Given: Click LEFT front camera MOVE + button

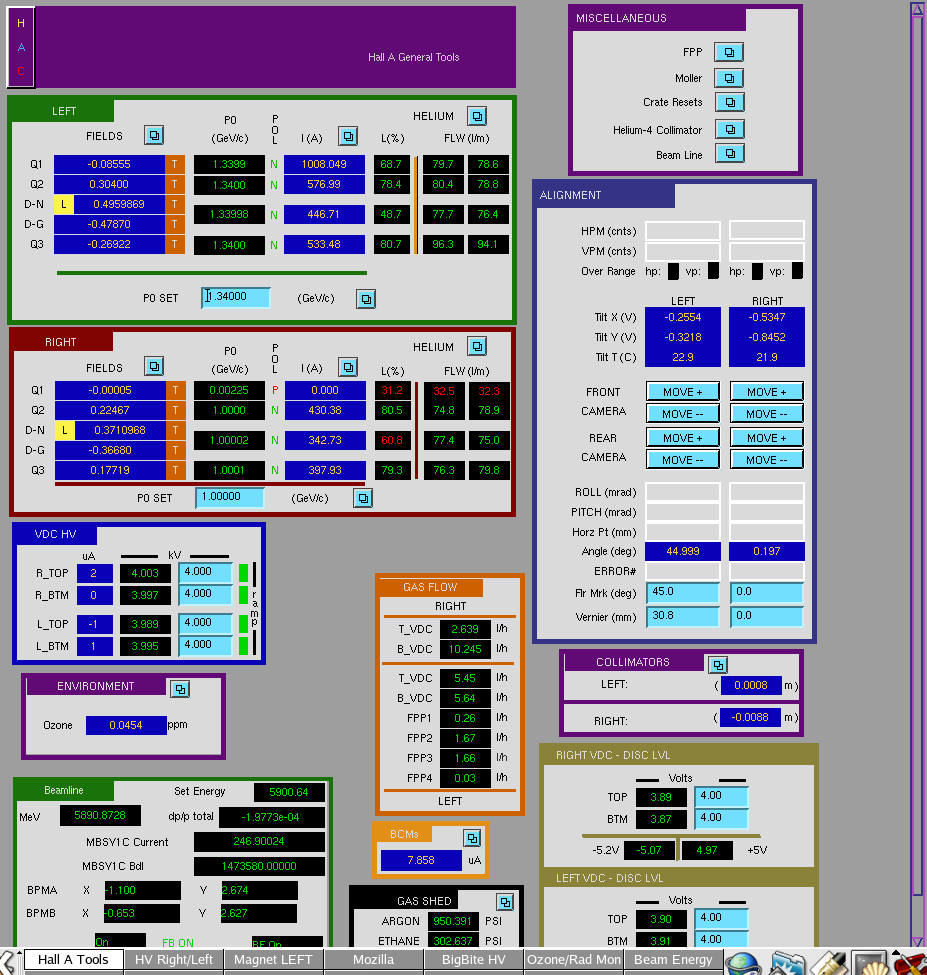Looking at the screenshot, I should pyautogui.click(x=683, y=392).
